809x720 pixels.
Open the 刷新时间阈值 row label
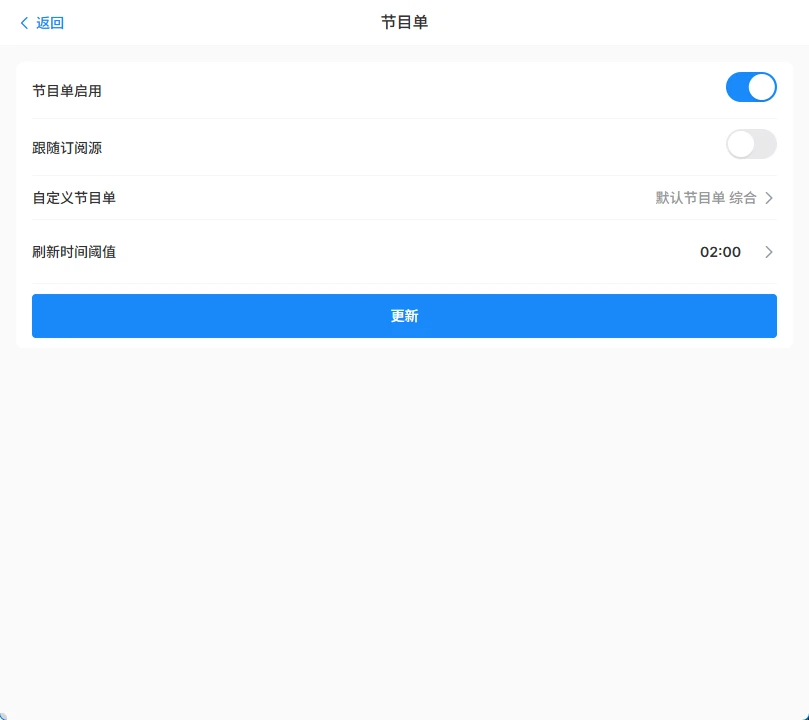pyautogui.click(x=74, y=252)
